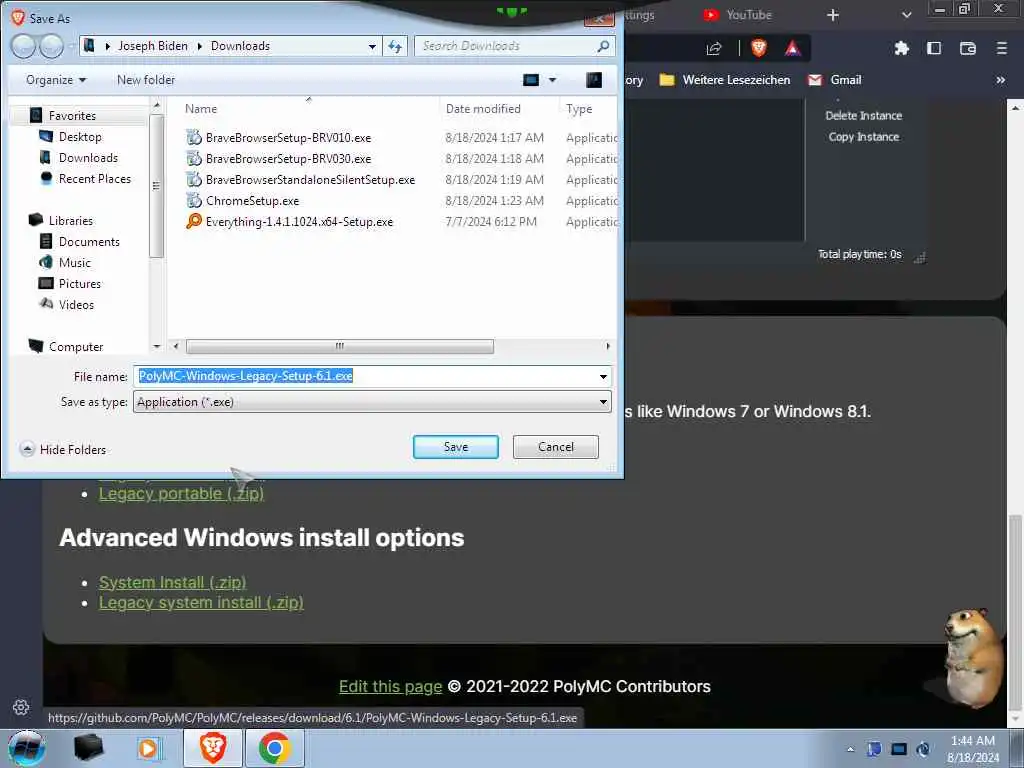Click Hide Folders toggle arrow
1024x768 pixels.
27,449
